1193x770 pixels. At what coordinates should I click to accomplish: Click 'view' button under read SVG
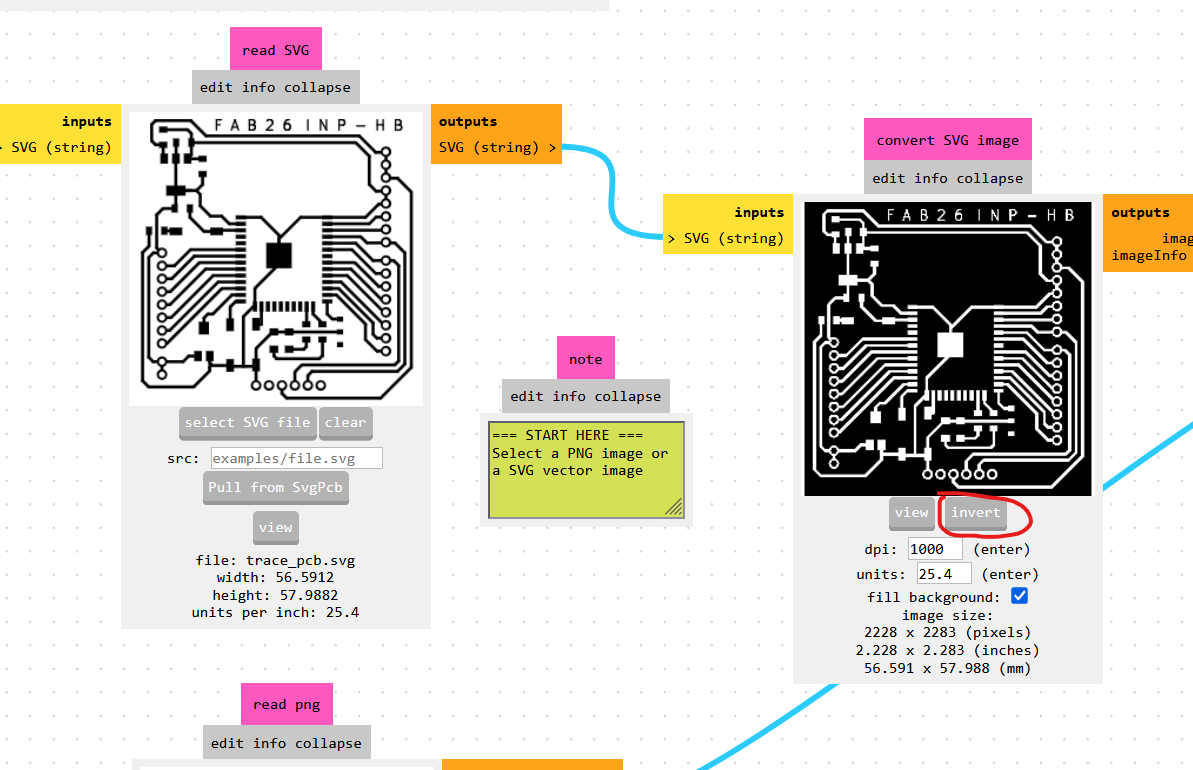275,527
